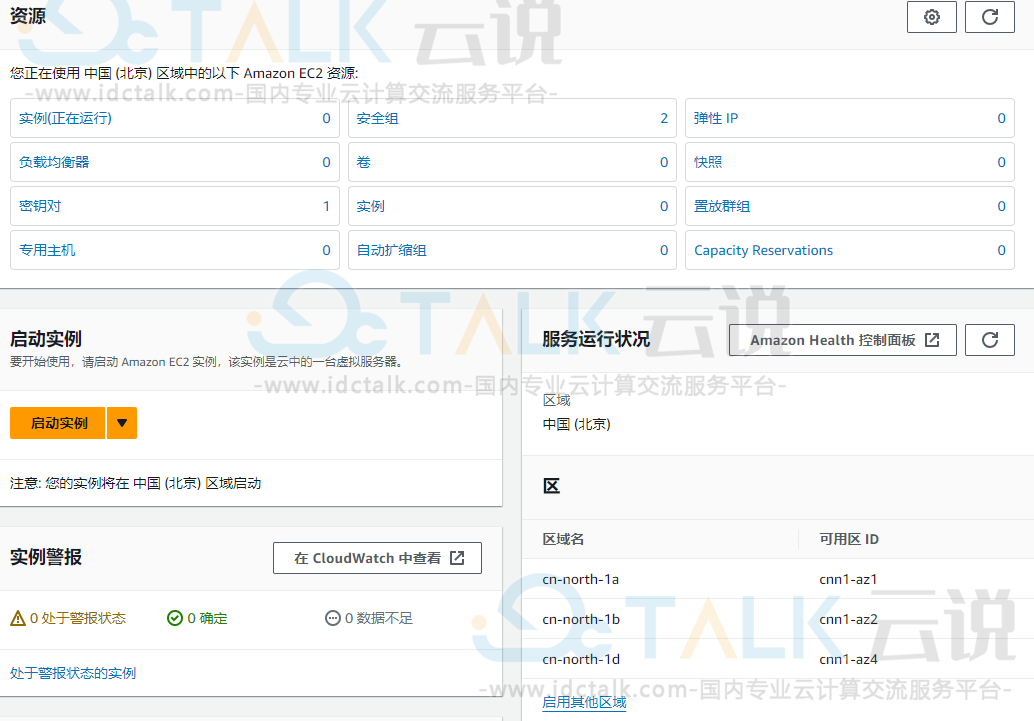Click the cnn1-az2 zone ID
This screenshot has width=1034, height=721.
coord(848,619)
